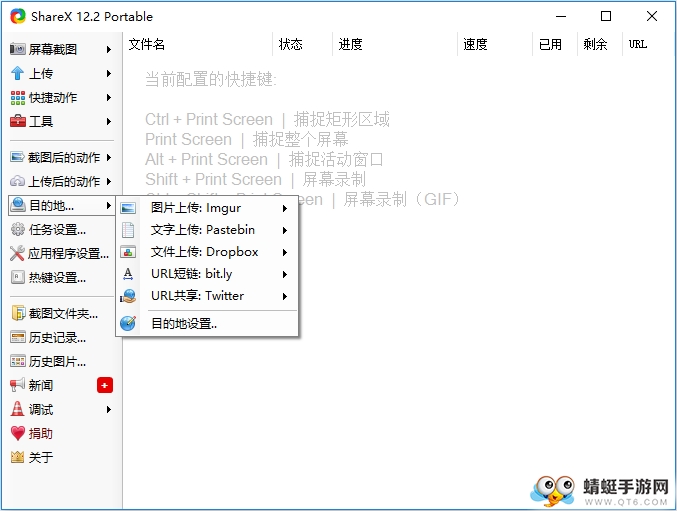The width and height of the screenshot is (677, 511).
Task: Sort by 剩余 column header
Action: (600, 44)
